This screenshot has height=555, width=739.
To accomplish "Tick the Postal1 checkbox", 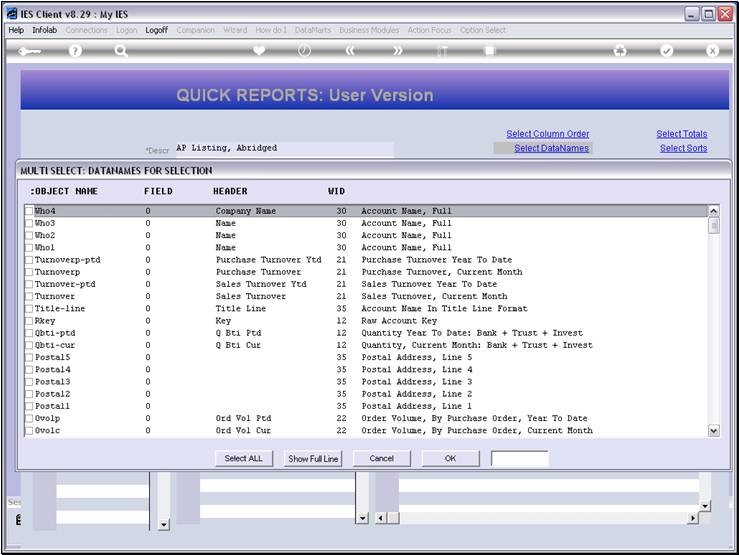I will [x=29, y=406].
